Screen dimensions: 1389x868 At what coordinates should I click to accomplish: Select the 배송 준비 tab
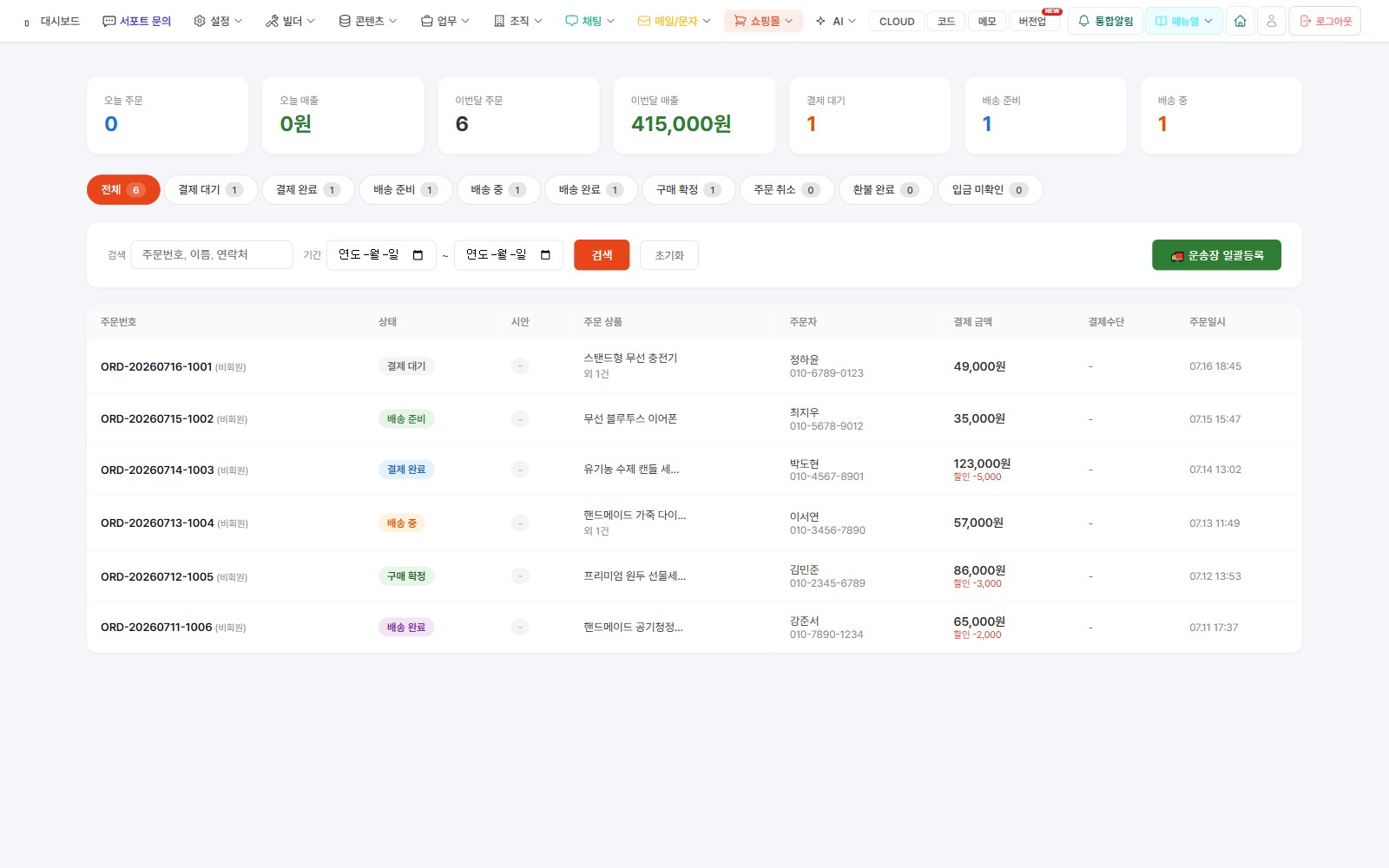tap(405, 190)
